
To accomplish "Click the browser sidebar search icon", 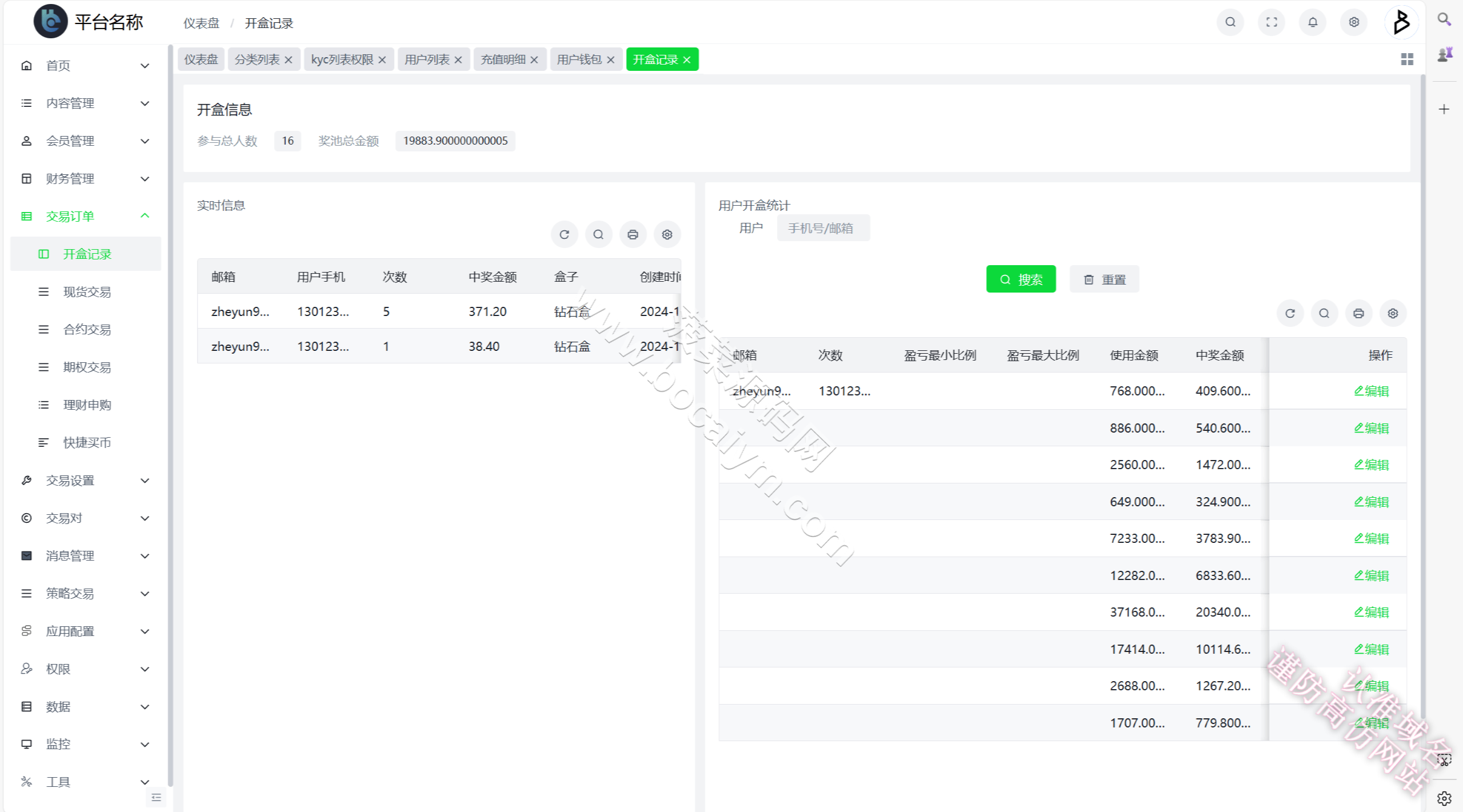I will [x=1444, y=19].
